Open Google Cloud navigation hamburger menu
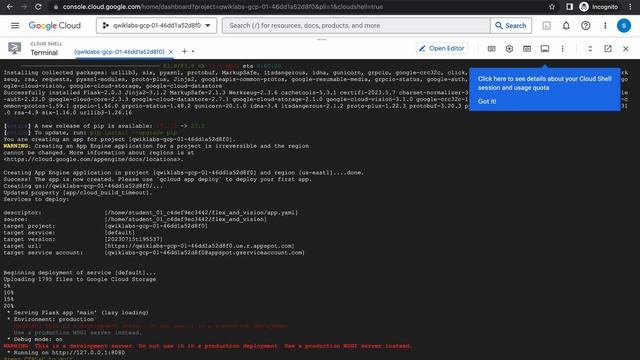Viewport: 640px width, 360px height. [x=15, y=26]
